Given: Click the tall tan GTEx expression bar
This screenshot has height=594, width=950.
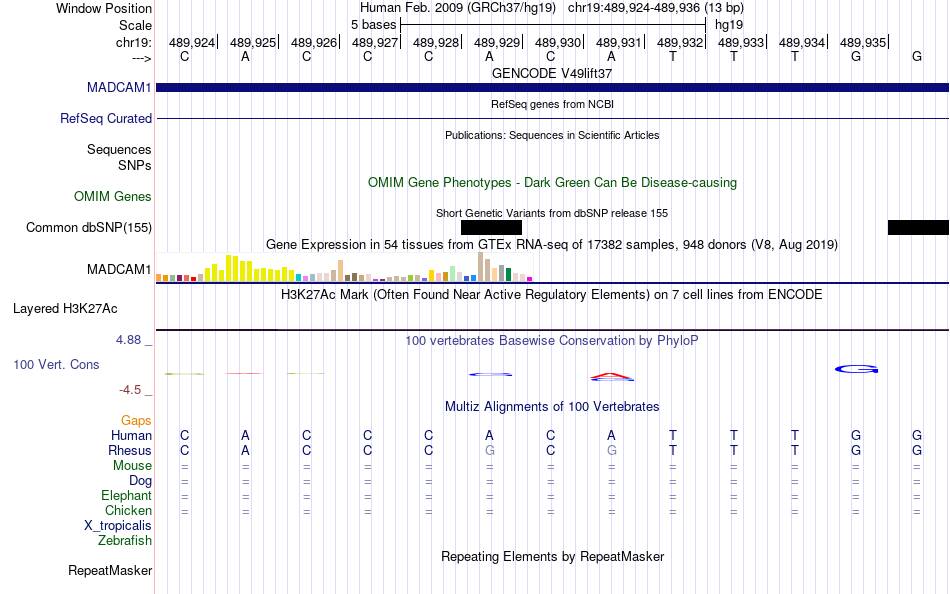Looking at the screenshot, I should [480, 266].
